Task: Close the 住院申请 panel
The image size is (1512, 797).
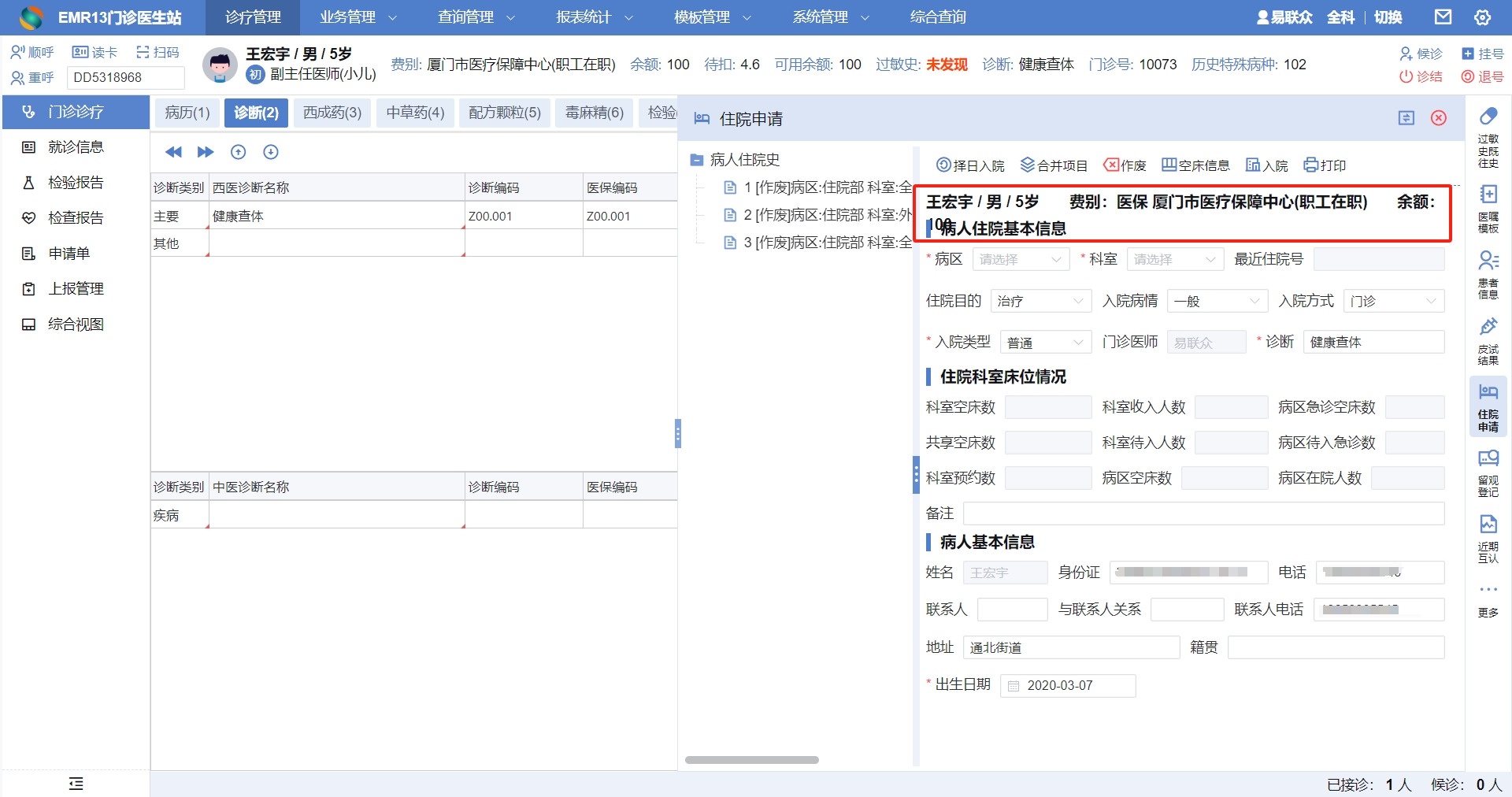Action: tap(1439, 118)
